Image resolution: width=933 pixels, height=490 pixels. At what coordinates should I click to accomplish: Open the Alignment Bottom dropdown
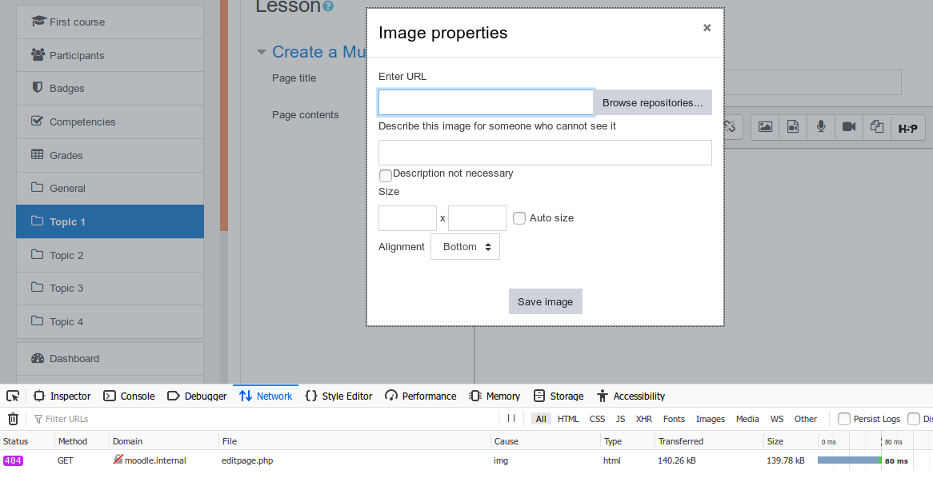465,246
